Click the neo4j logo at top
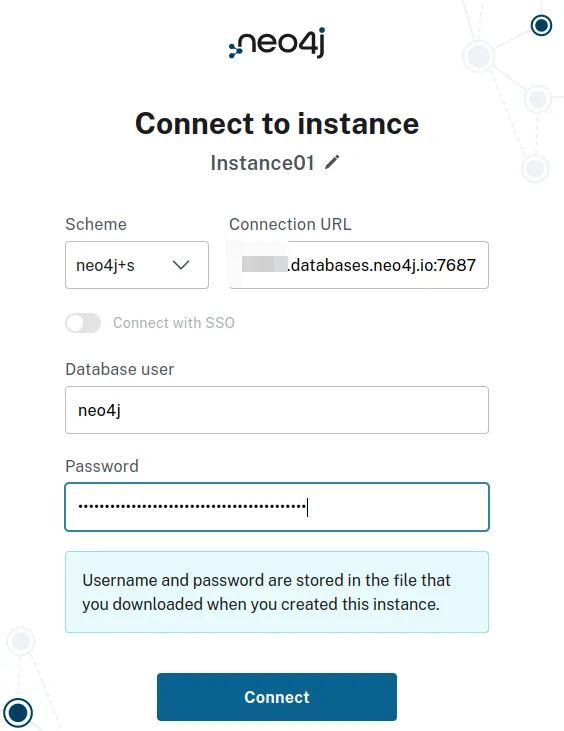 pos(277,42)
